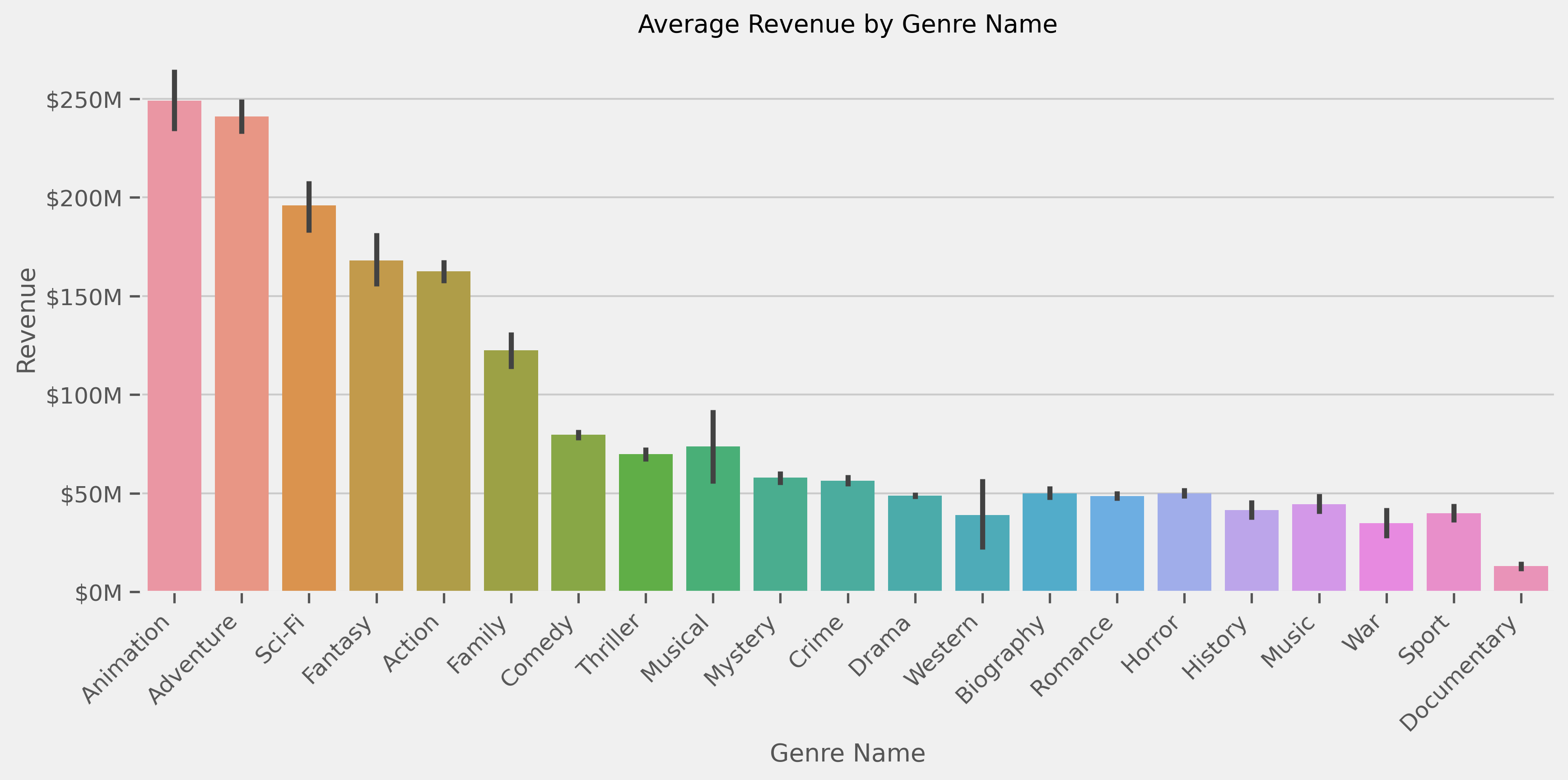This screenshot has height=780, width=1568.
Task: Click the 'Romance' x-axis label
Action: (1072, 656)
